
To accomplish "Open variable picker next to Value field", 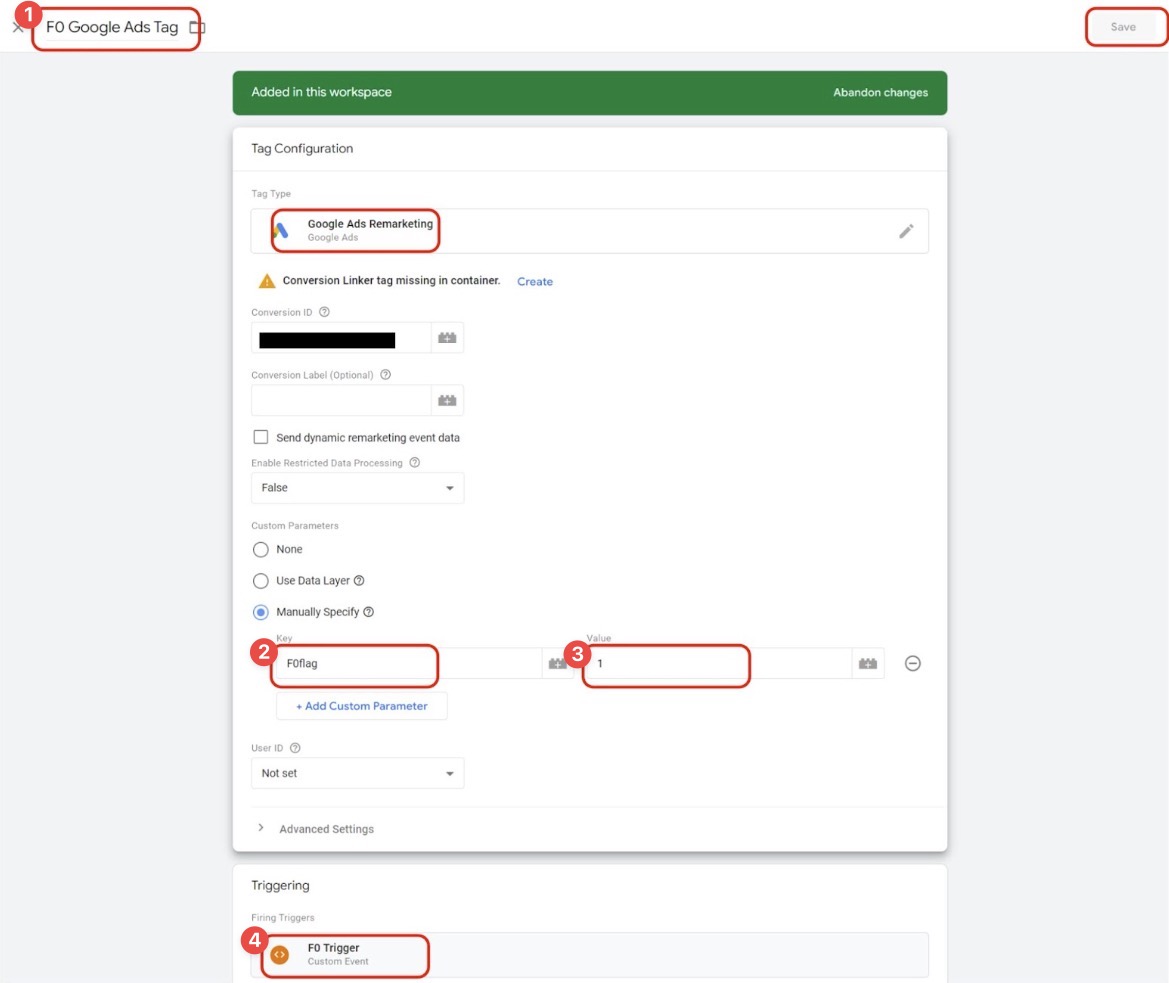I will (868, 663).
